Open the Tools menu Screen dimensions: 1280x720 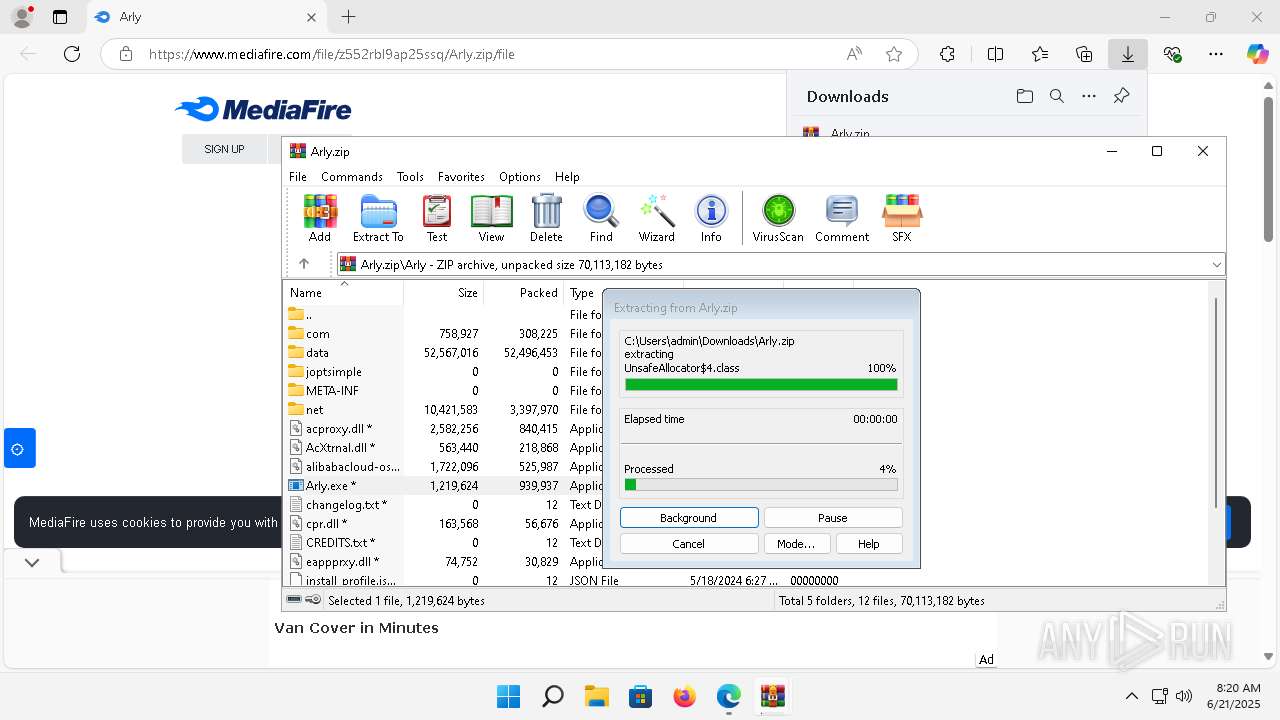coord(410,176)
